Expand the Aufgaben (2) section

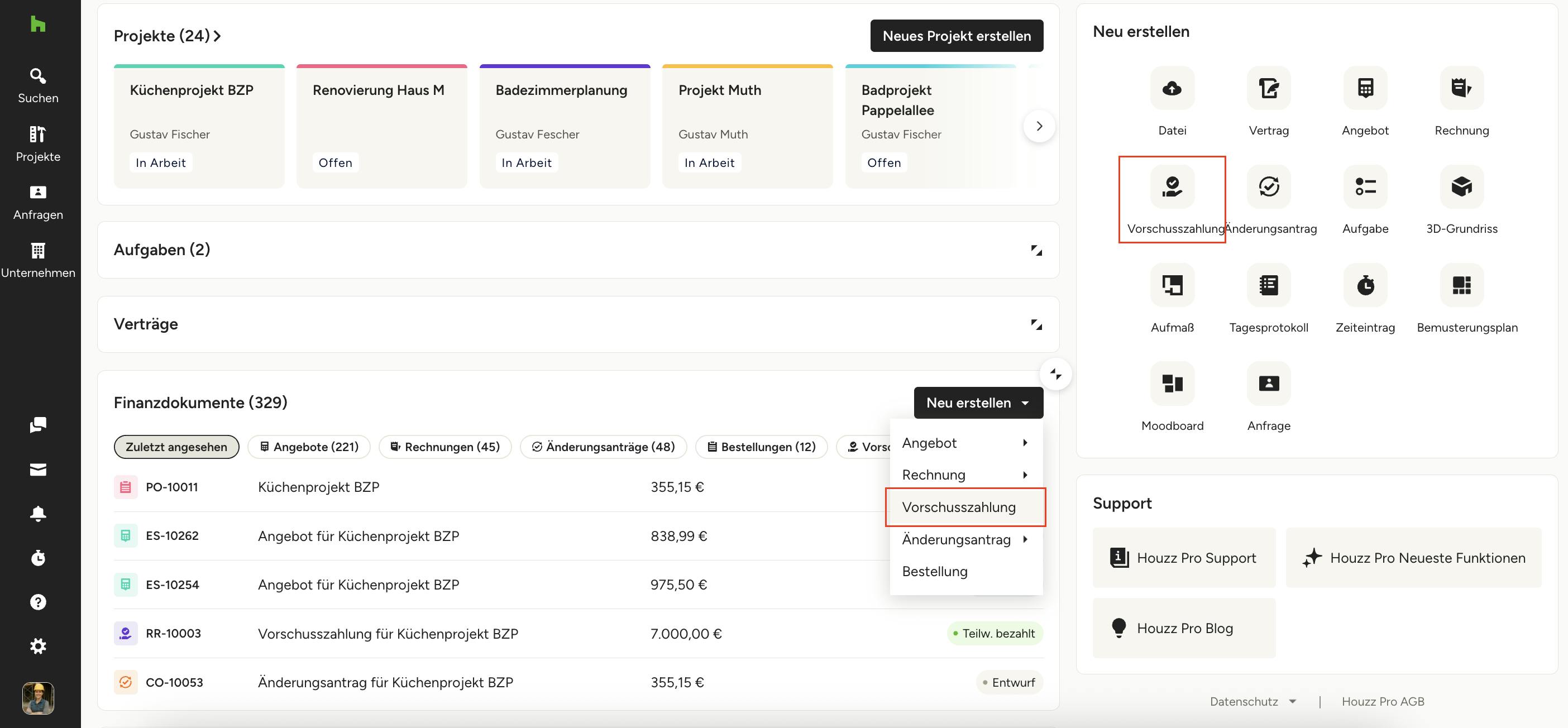click(1036, 250)
